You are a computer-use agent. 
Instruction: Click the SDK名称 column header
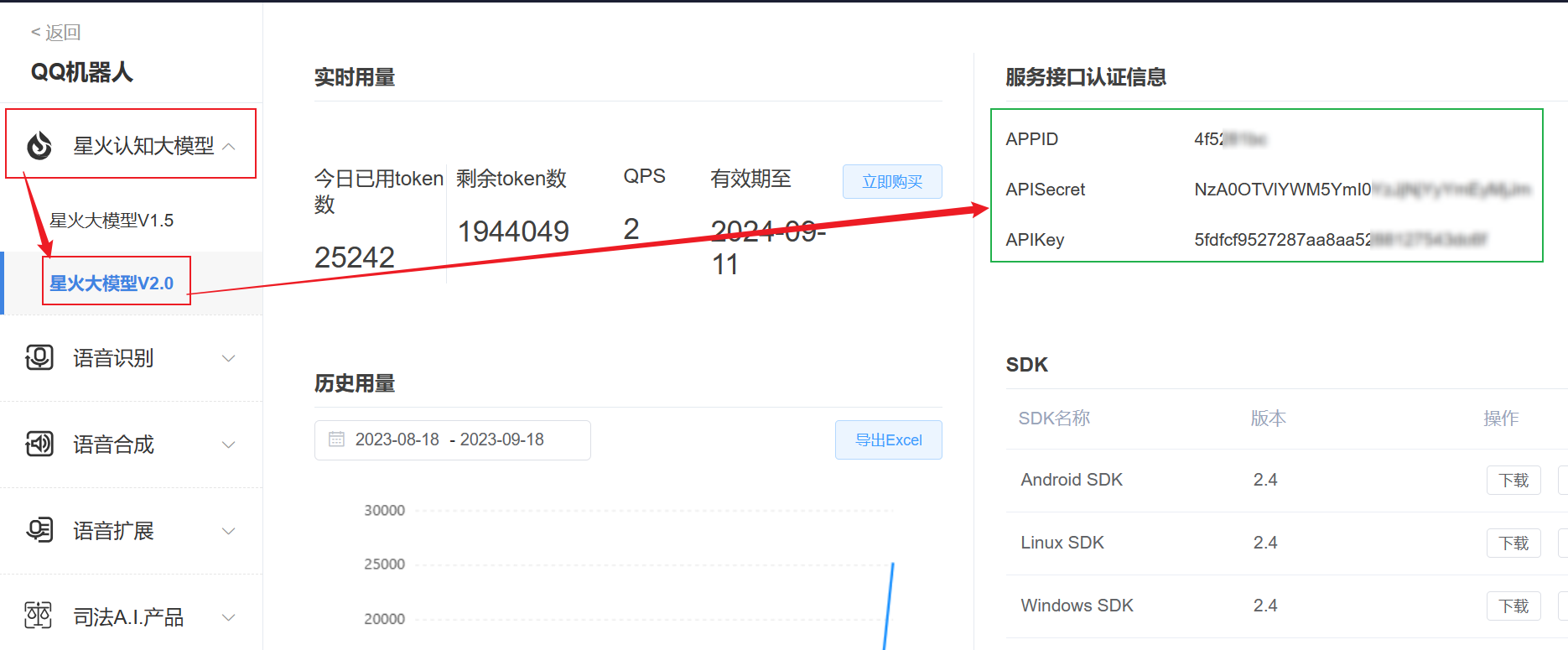(x=1054, y=419)
